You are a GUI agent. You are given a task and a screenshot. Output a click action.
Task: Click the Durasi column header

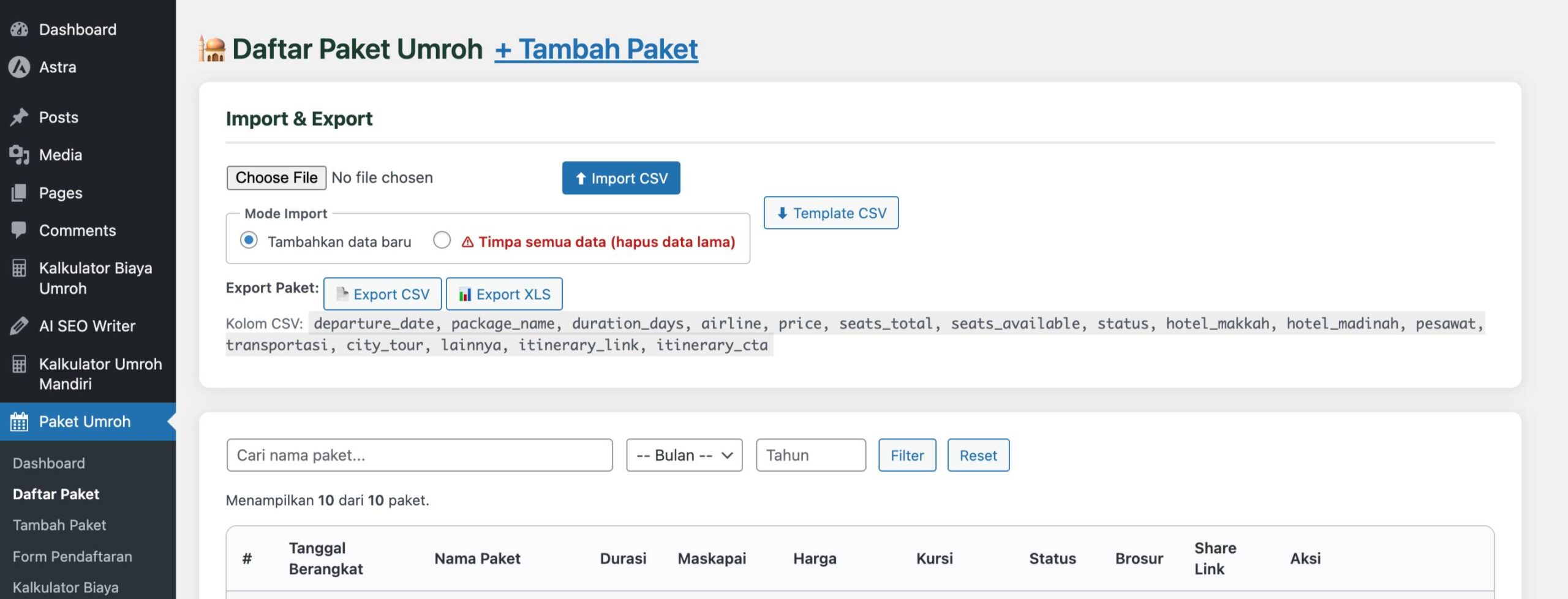[623, 559]
